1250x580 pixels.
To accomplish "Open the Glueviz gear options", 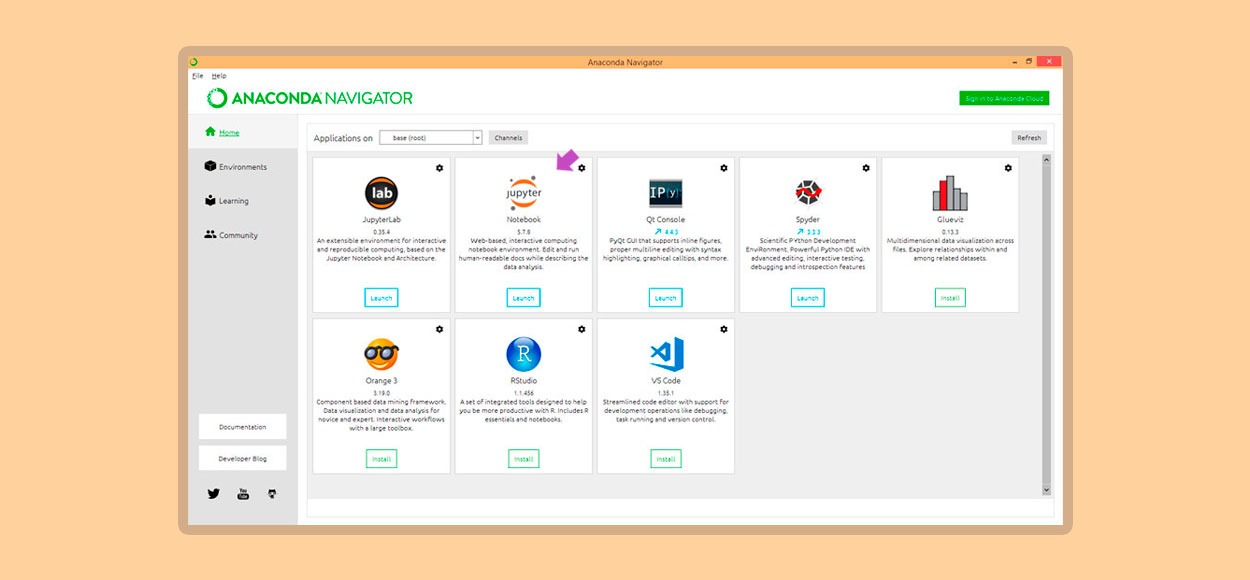I will point(1008,167).
